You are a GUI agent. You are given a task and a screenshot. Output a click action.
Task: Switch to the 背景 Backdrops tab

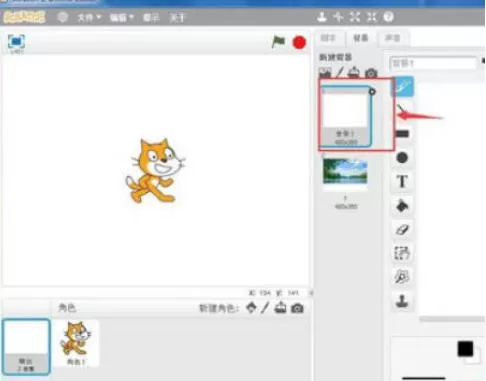pyautogui.click(x=361, y=38)
